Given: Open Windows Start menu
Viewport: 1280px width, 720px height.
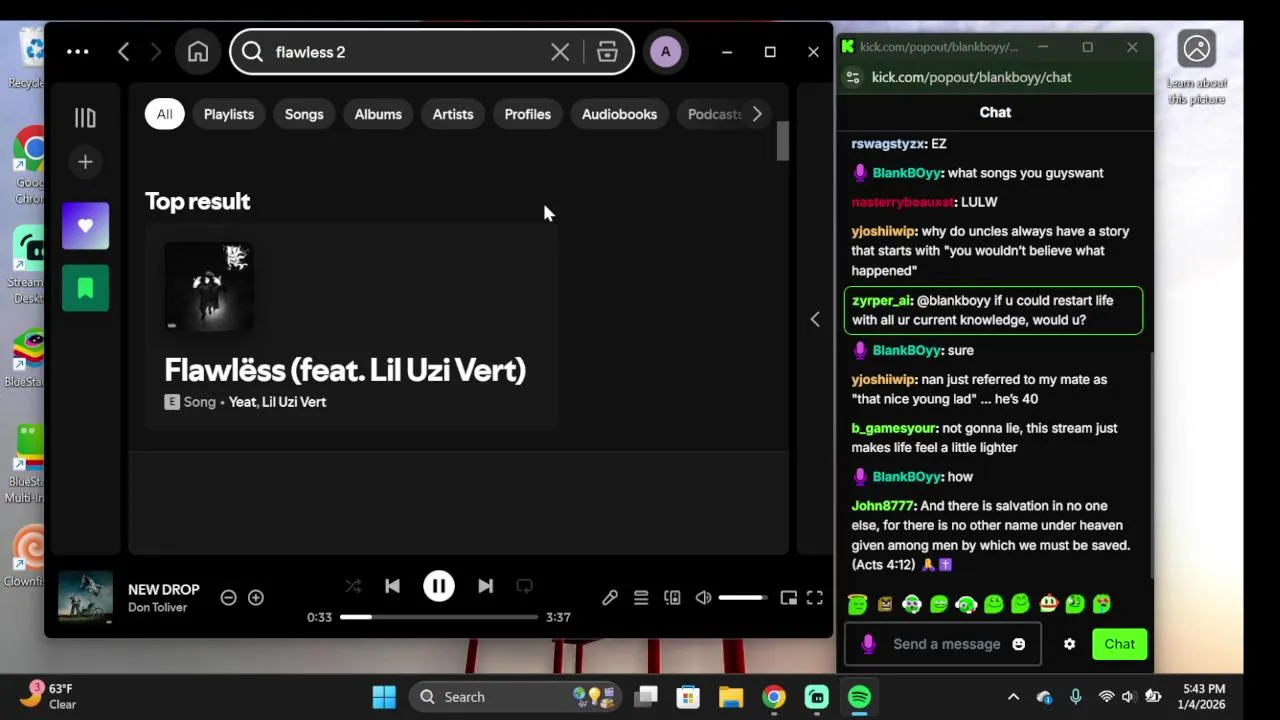Looking at the screenshot, I should pos(384,697).
